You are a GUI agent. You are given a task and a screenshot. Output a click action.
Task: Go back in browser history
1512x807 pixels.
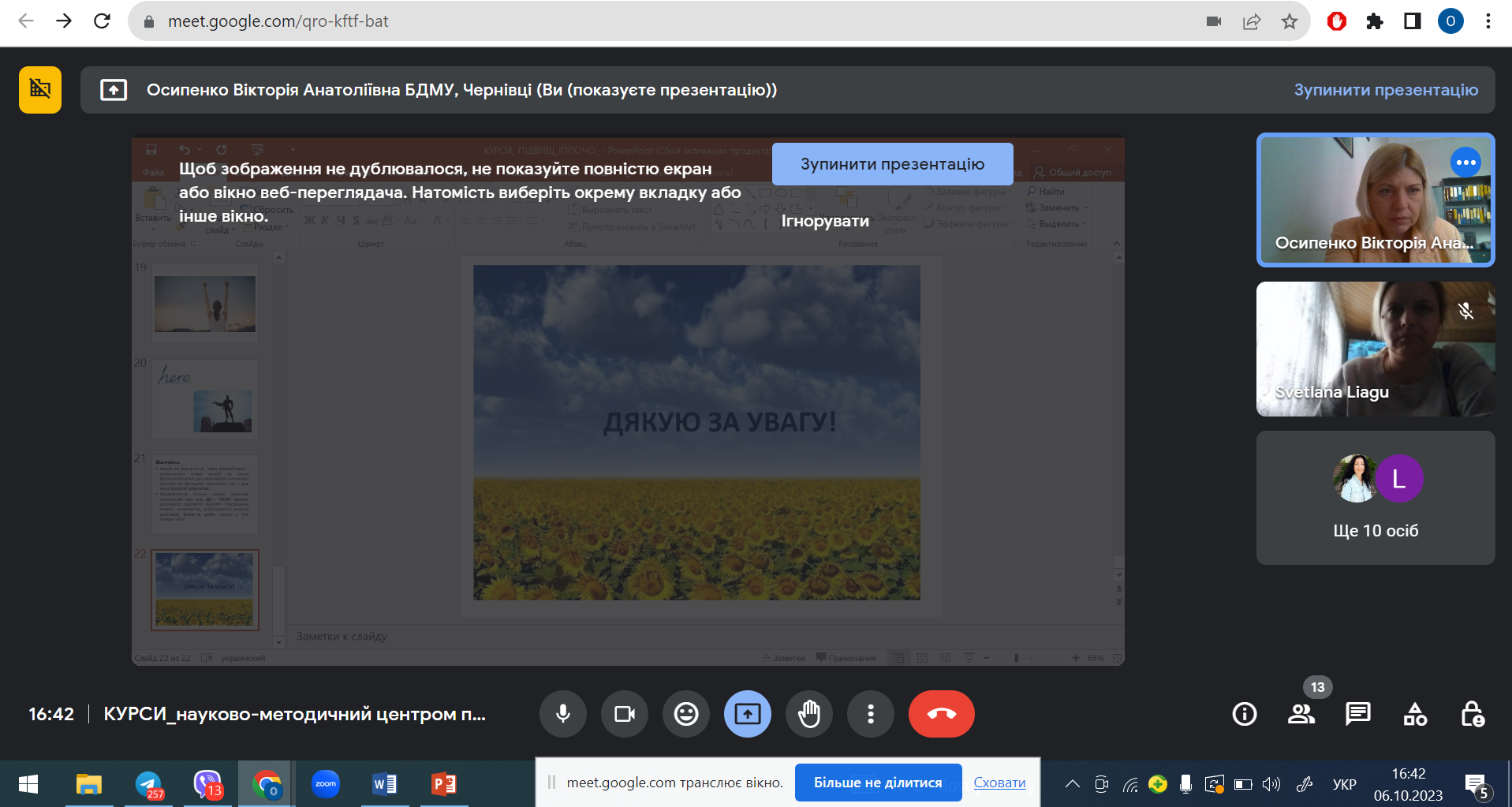26,21
